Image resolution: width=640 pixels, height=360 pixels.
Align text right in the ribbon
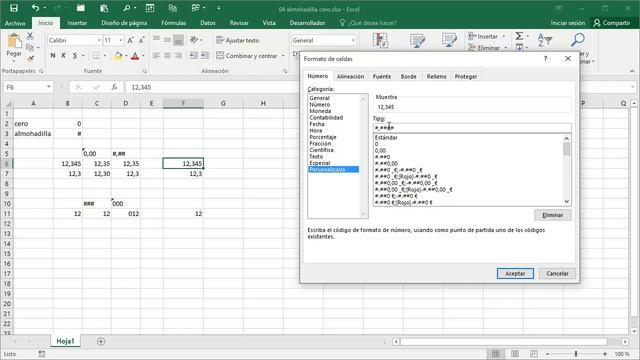click(x=178, y=56)
